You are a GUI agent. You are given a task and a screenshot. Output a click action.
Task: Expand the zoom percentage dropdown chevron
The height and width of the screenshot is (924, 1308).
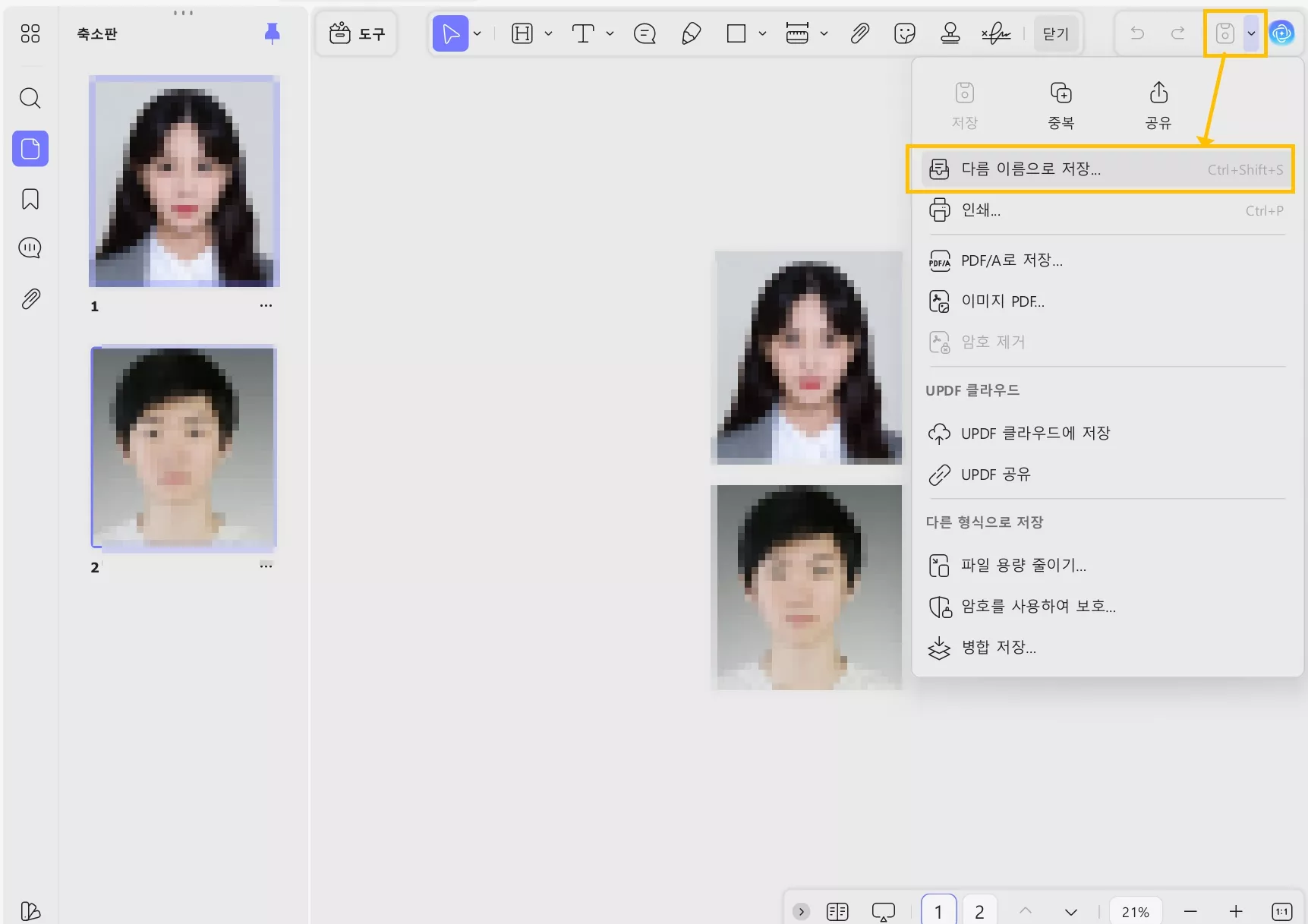1071,910
